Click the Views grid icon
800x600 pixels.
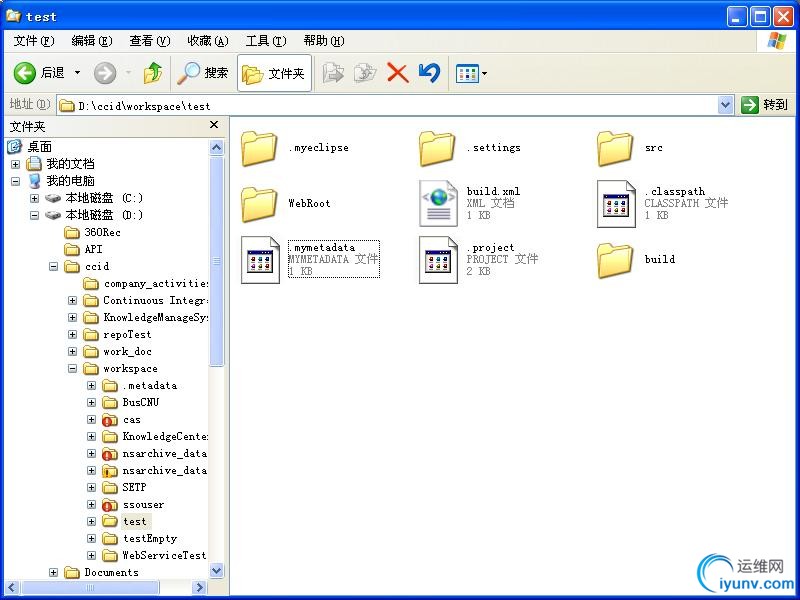pyautogui.click(x=467, y=73)
